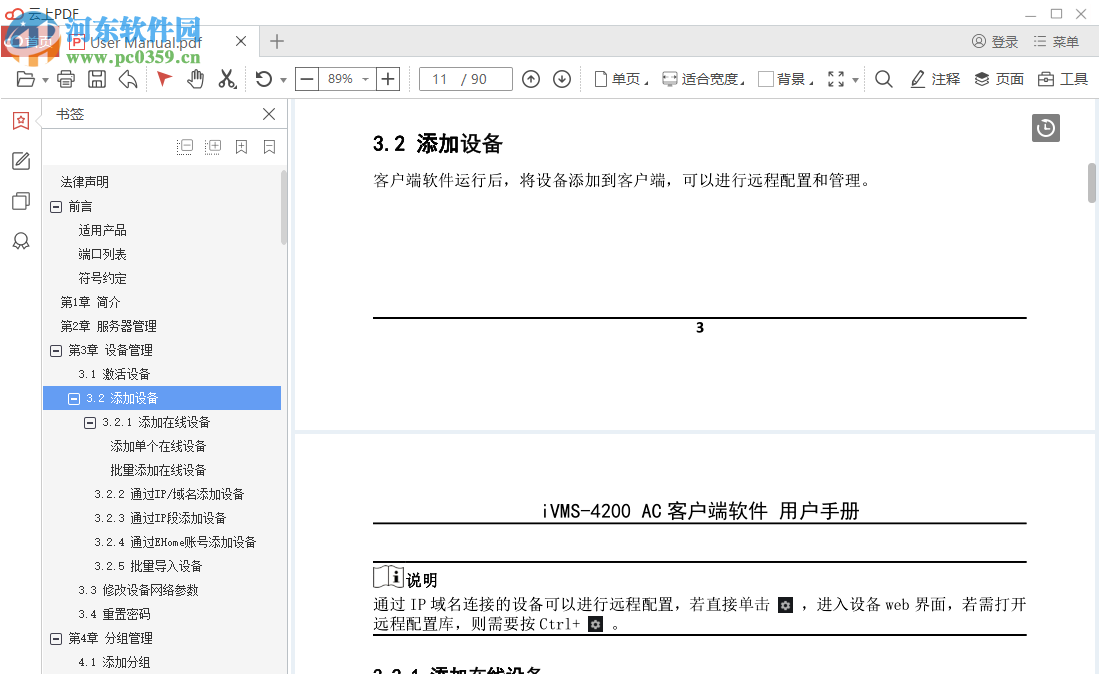
Task: Collapse the 3.2 添加设备 bookmark node
Action: point(74,397)
